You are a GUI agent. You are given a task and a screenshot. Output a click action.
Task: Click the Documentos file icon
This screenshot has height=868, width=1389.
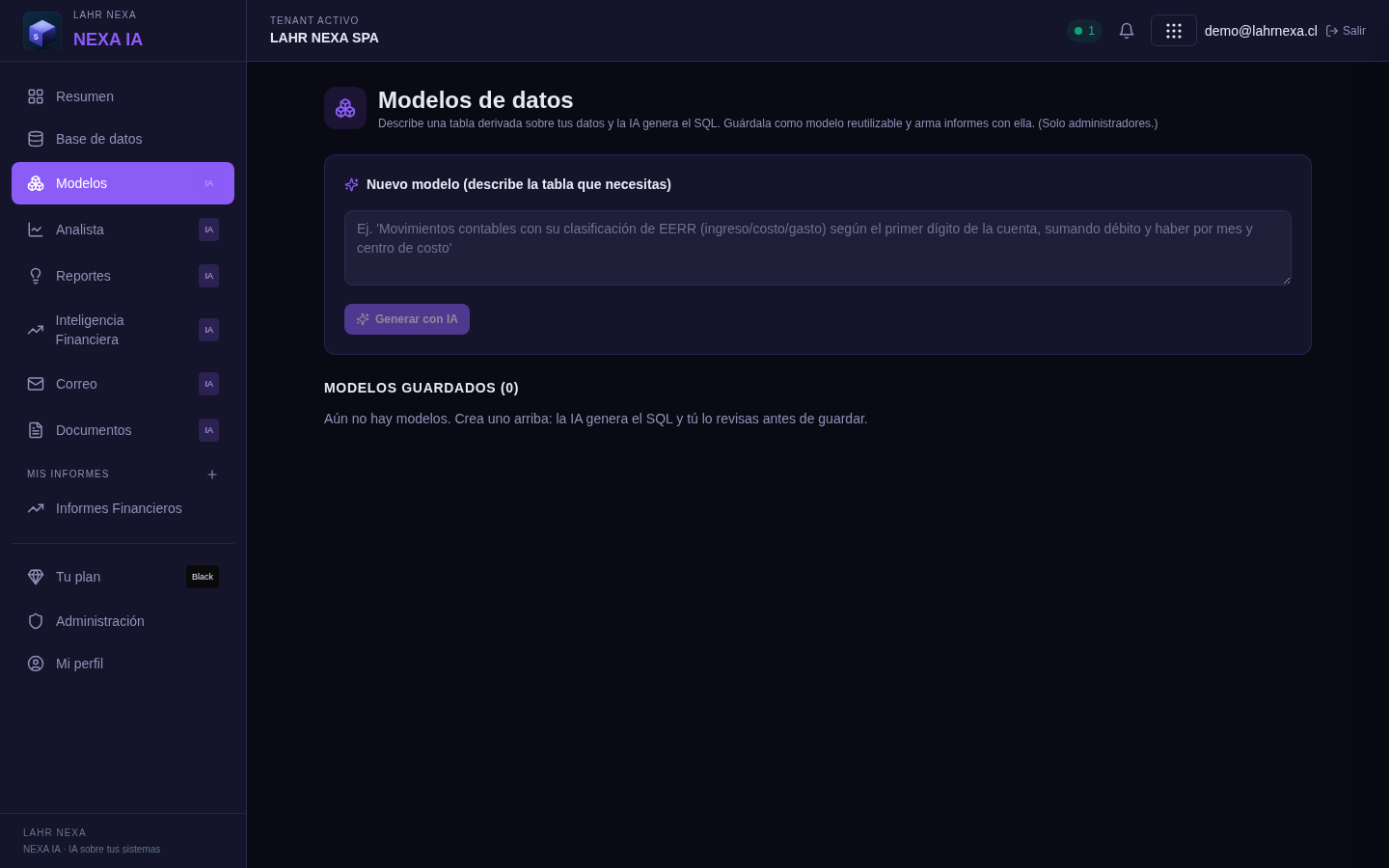pos(36,430)
